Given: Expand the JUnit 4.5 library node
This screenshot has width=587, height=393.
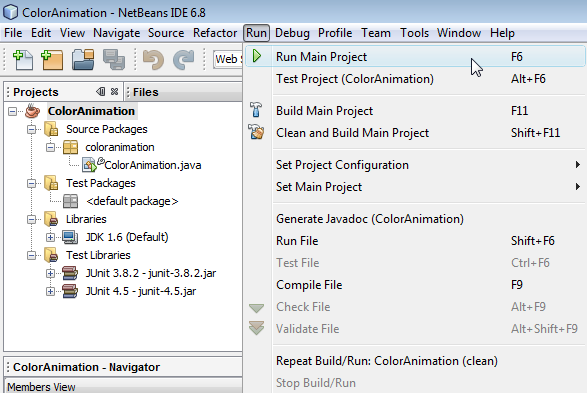Looking at the screenshot, I should coord(50,291).
